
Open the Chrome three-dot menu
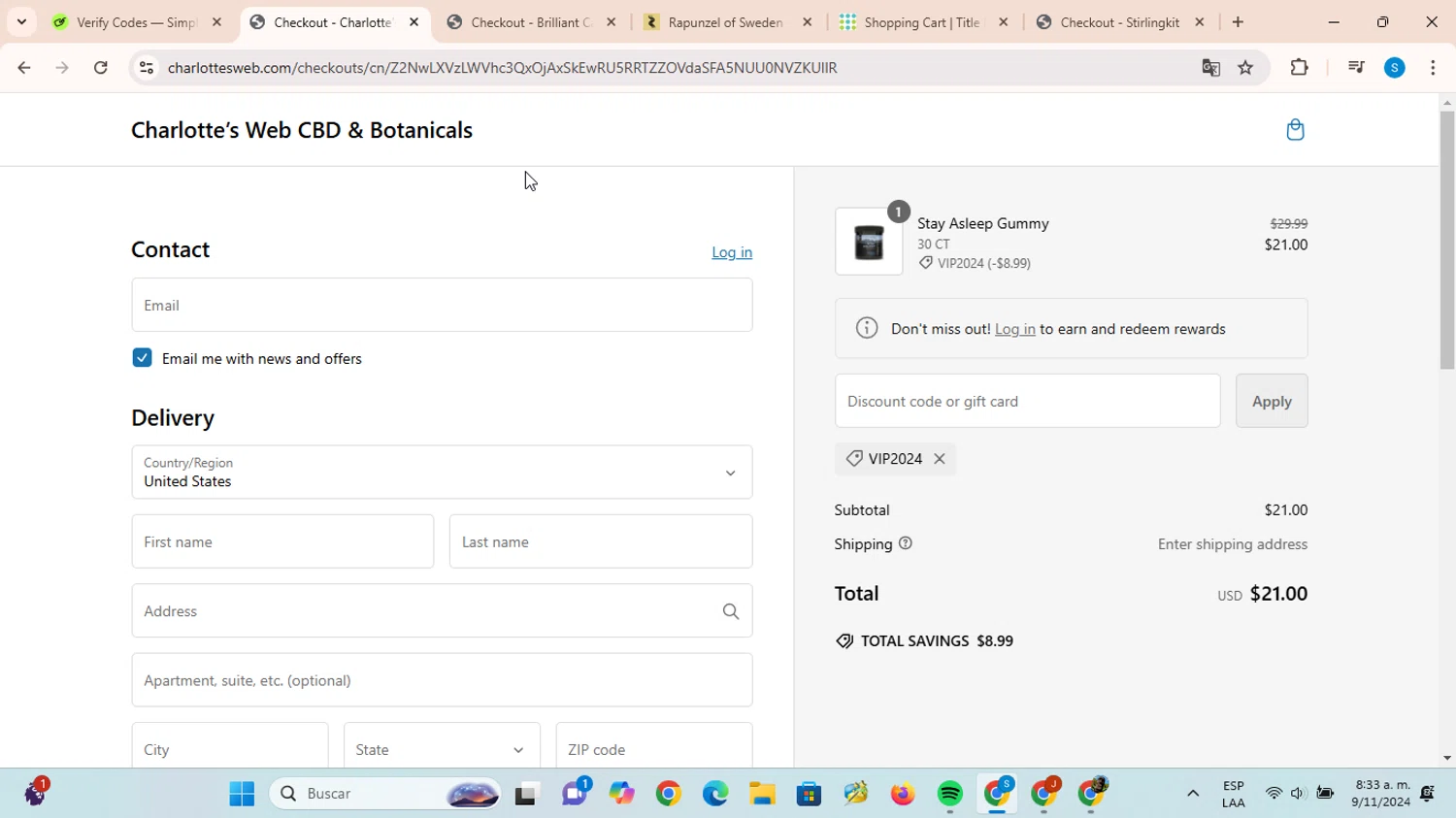[1433, 67]
